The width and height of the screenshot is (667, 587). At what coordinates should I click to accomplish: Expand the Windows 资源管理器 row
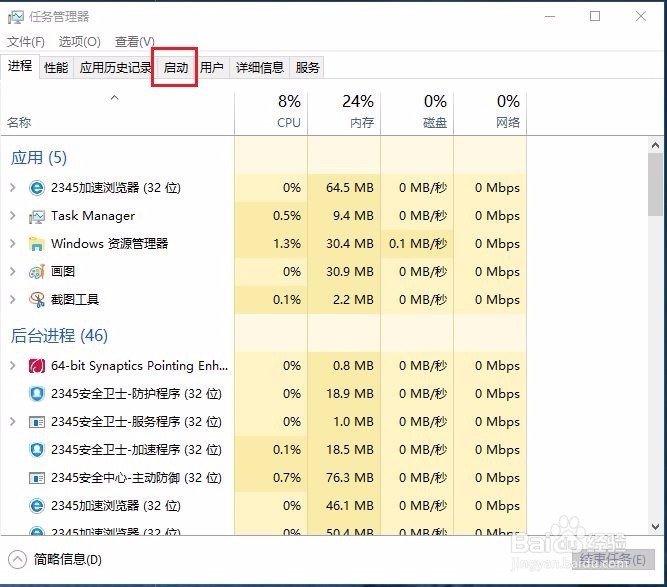13,244
